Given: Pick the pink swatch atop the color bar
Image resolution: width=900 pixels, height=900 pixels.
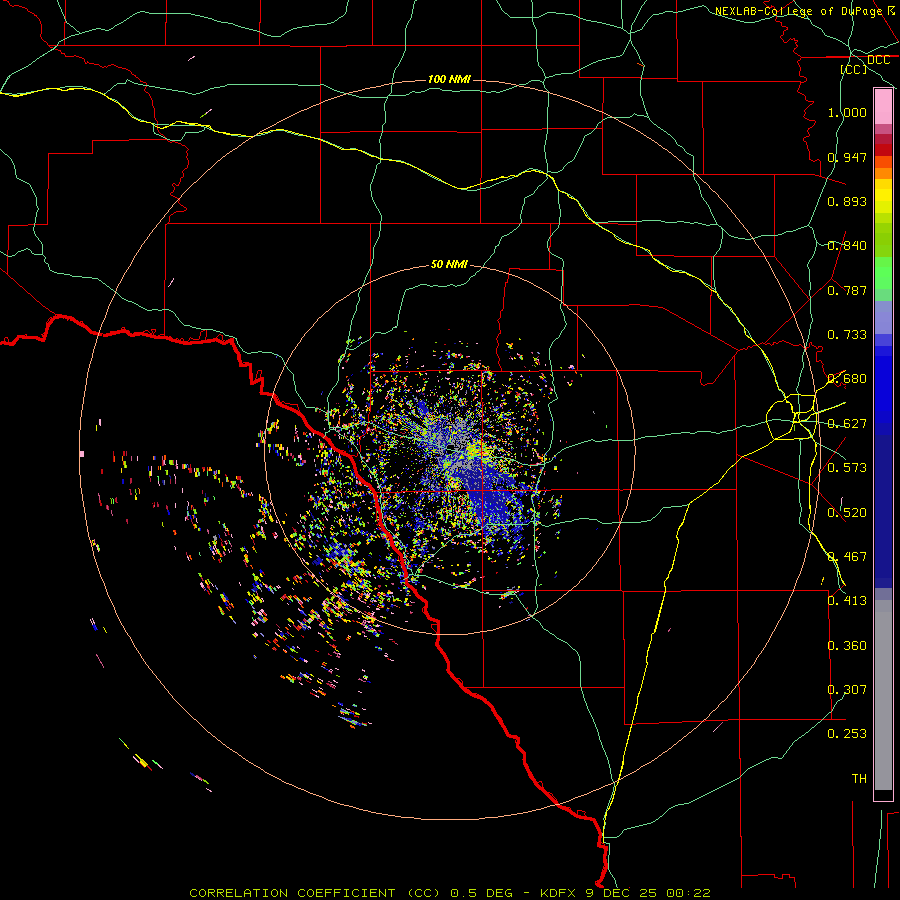Looking at the screenshot, I should pos(883,107).
